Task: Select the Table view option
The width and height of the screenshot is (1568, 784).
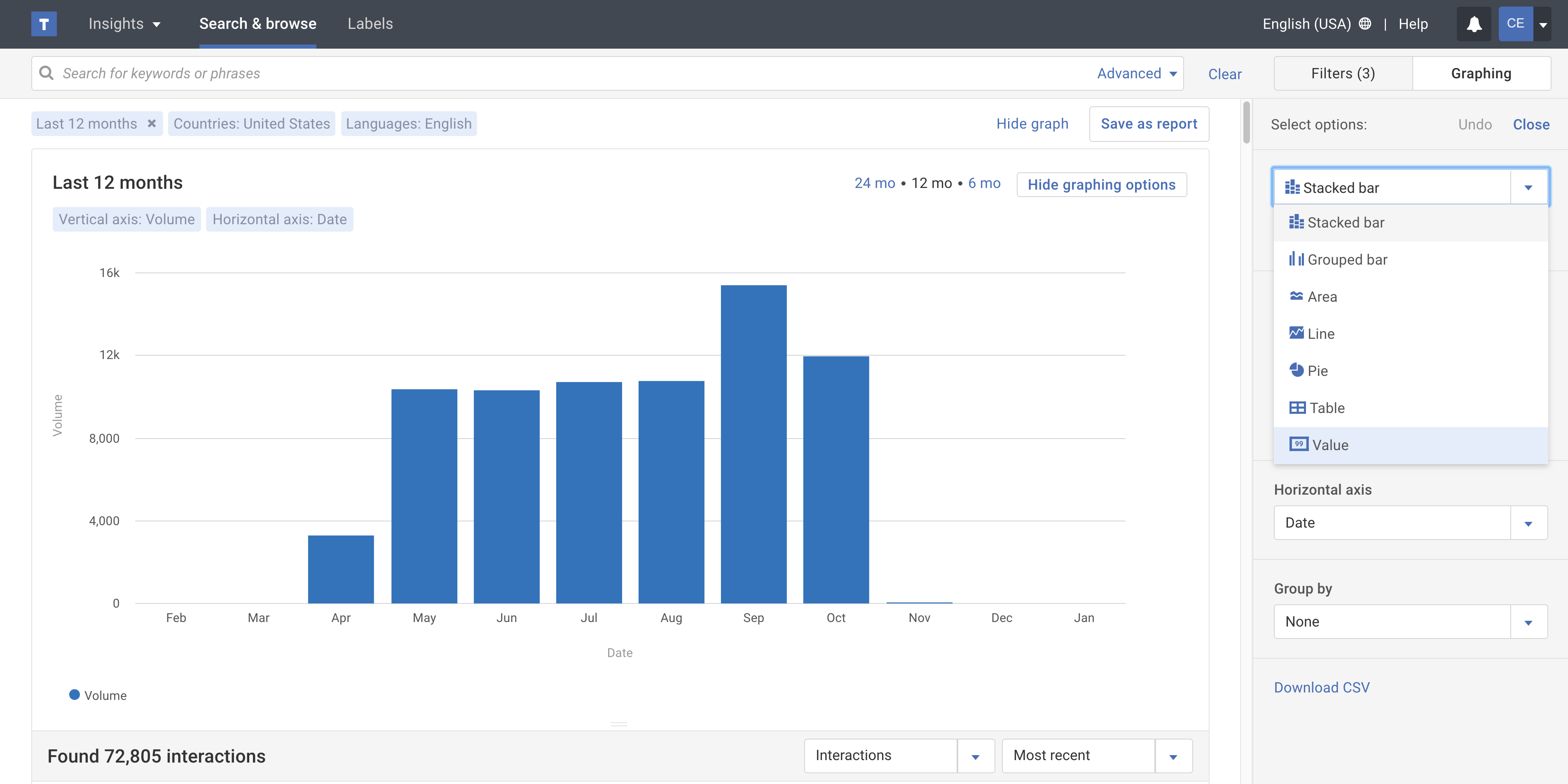Action: click(1326, 408)
